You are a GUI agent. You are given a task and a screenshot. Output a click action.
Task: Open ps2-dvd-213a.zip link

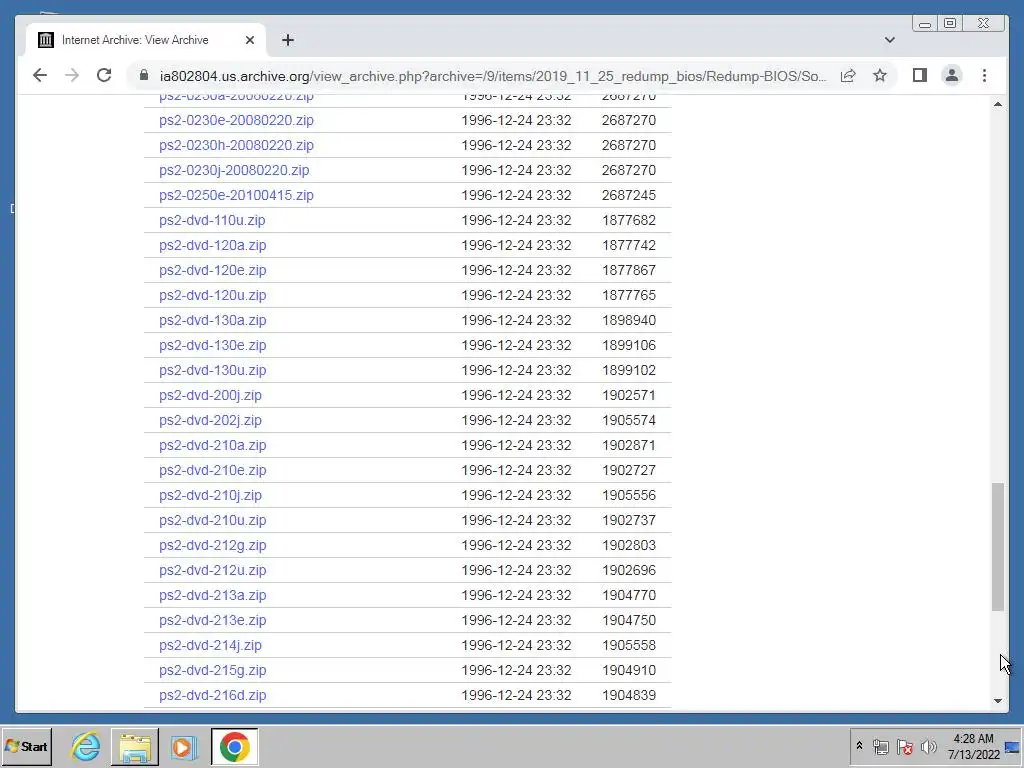point(212,595)
